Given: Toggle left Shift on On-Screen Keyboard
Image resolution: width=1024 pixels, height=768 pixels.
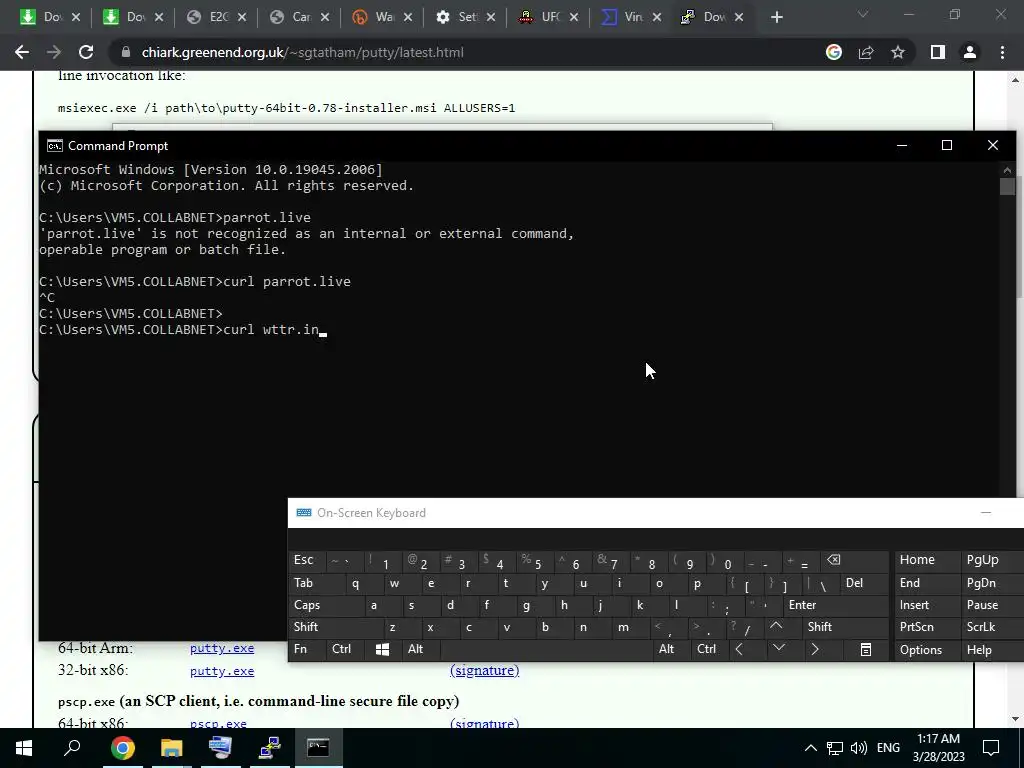Looking at the screenshot, I should (334, 627).
